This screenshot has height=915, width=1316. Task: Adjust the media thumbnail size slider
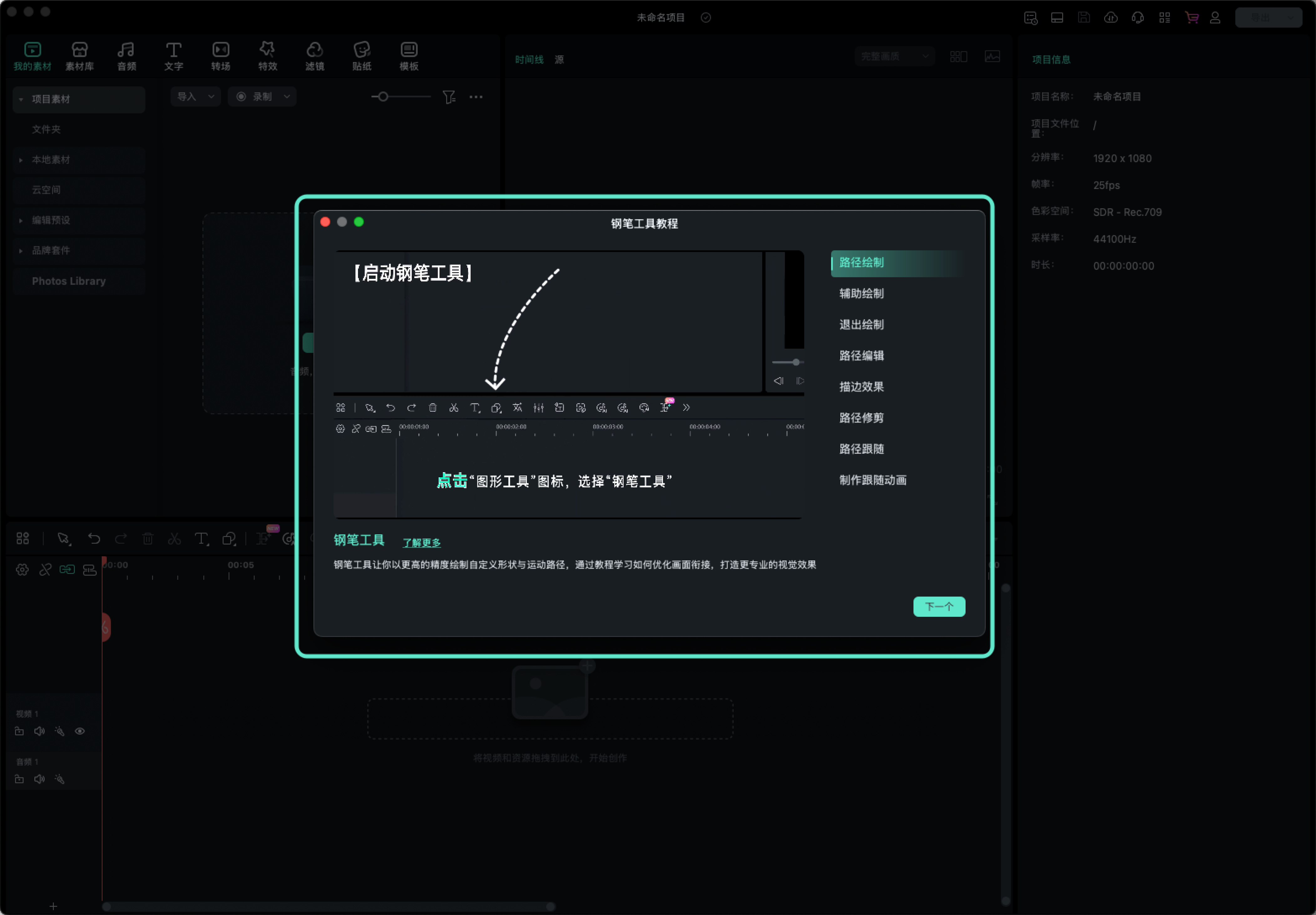tap(383, 96)
